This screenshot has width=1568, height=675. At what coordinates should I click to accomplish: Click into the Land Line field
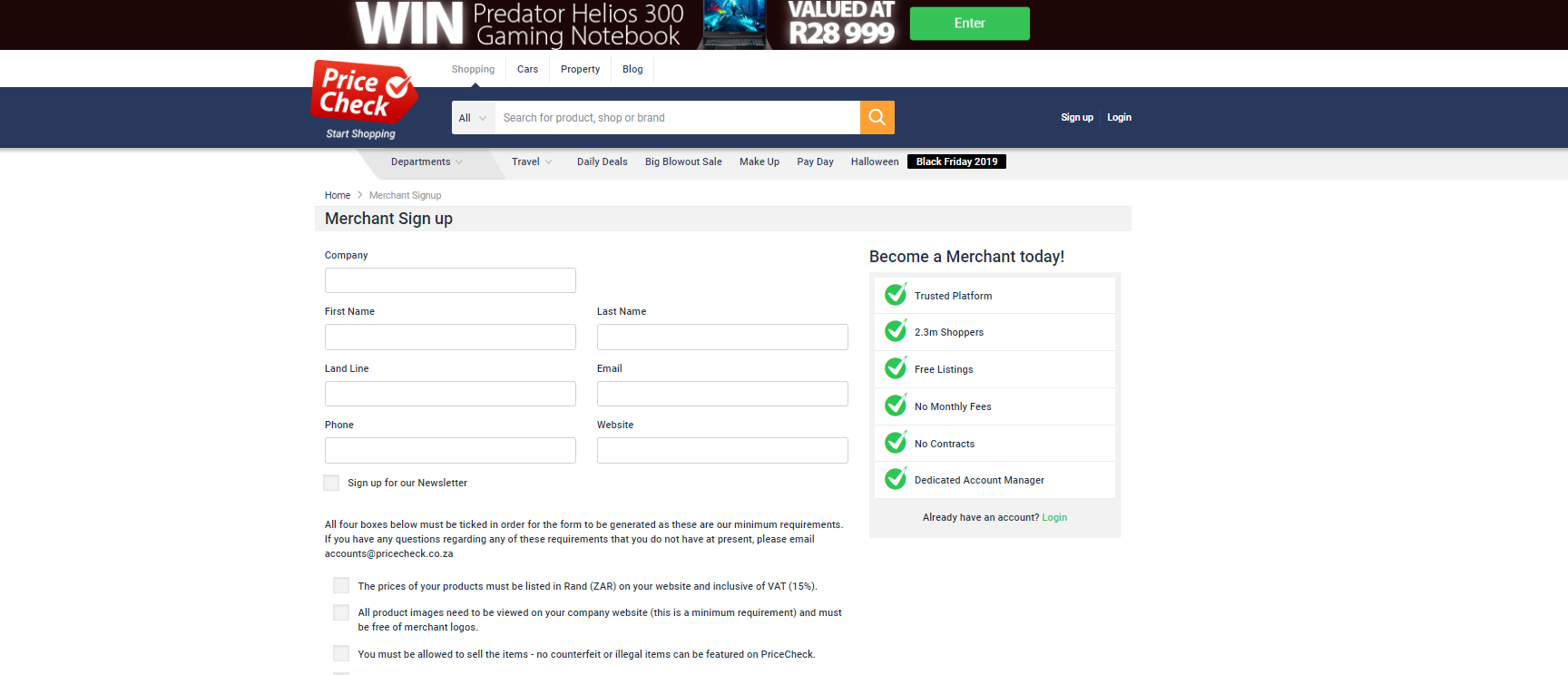coord(450,394)
